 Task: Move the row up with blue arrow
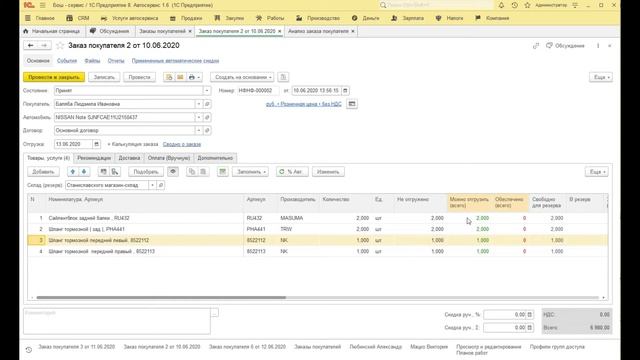[x=73, y=172]
